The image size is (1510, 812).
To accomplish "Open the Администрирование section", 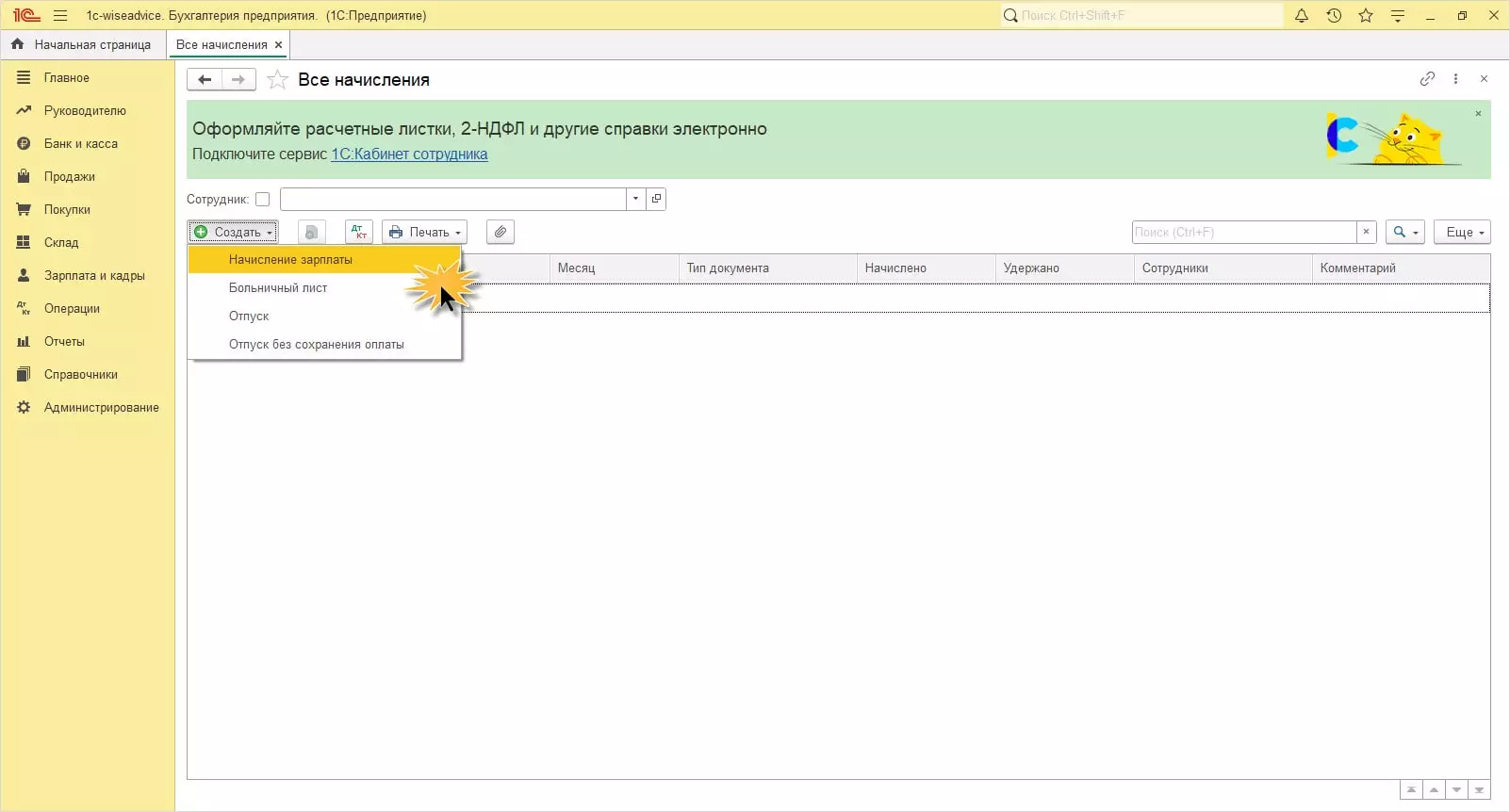I will coord(101,407).
